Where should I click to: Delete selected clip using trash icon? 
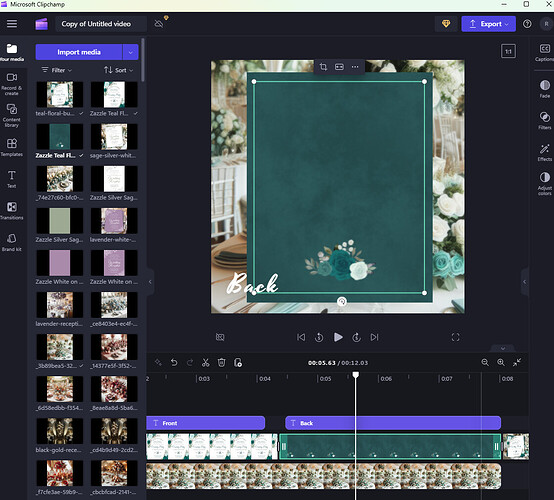pos(222,363)
